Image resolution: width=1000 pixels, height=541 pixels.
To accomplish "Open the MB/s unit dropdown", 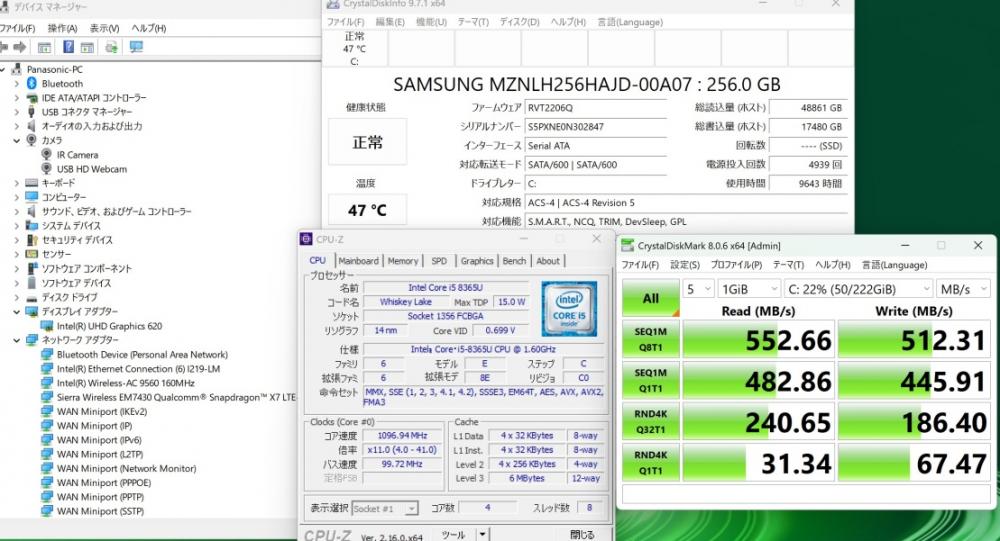I will (x=963, y=289).
